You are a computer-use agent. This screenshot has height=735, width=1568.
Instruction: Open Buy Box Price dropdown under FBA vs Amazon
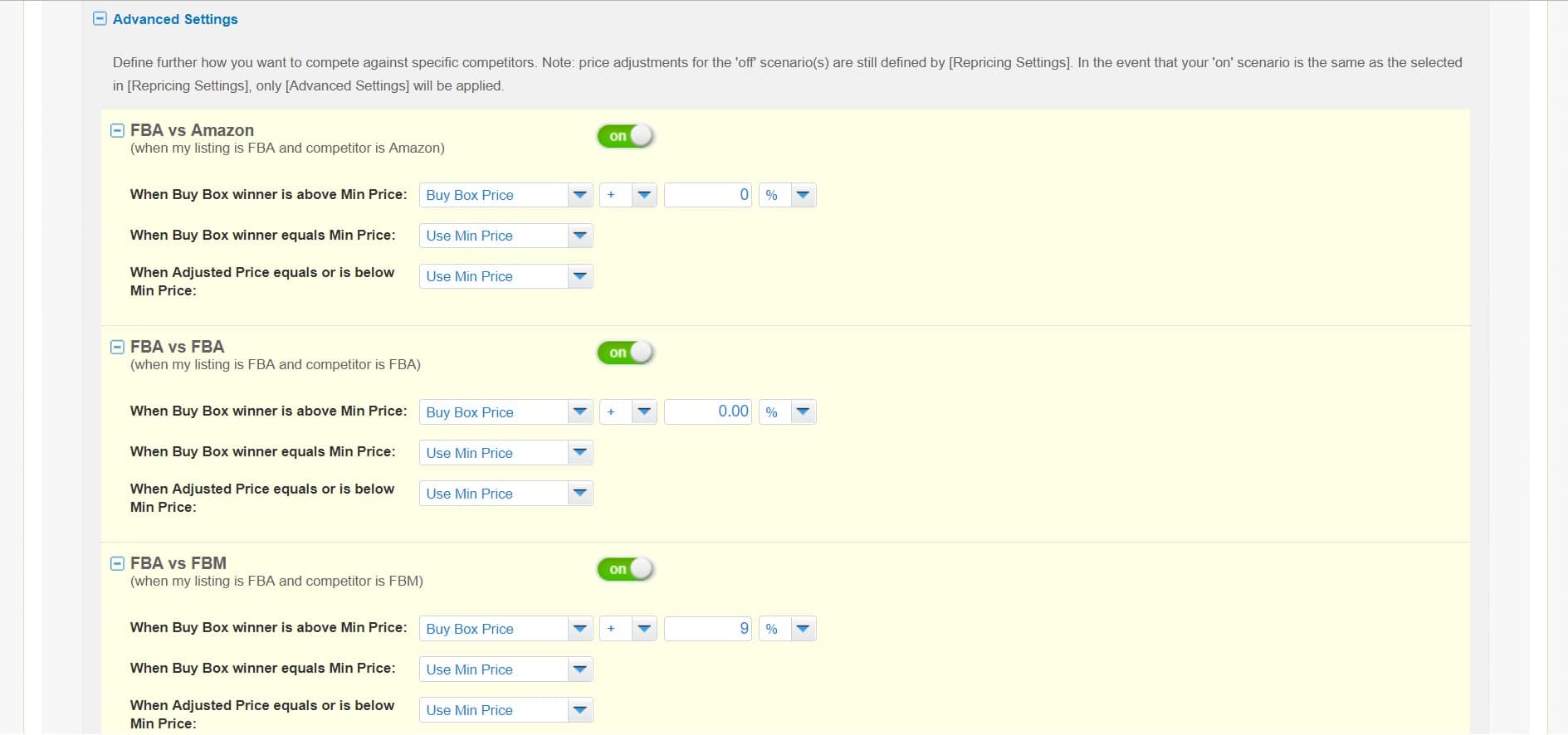(x=506, y=195)
